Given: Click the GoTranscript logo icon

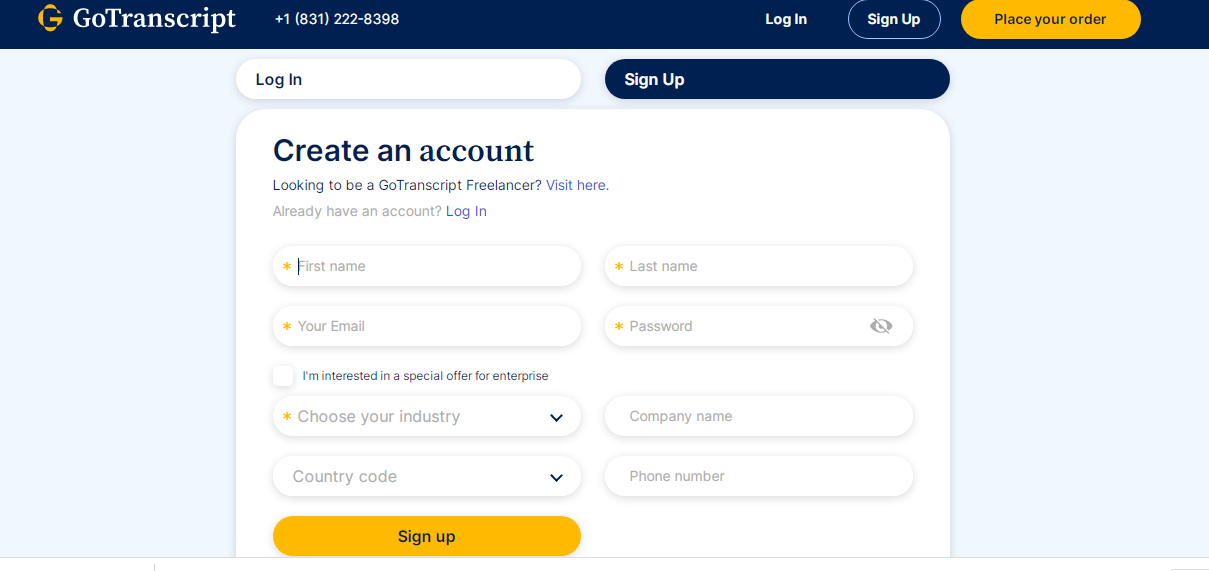Looking at the screenshot, I should pyautogui.click(x=50, y=19).
